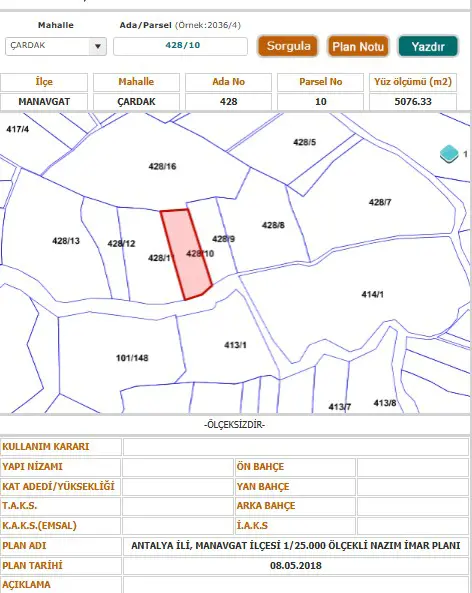The width and height of the screenshot is (472, 593).
Task: Click the plan name text cell
Action: [x=296, y=546]
